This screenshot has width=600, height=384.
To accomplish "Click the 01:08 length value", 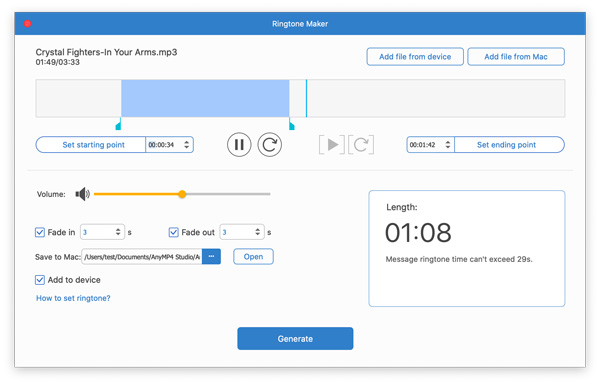I will click(418, 233).
